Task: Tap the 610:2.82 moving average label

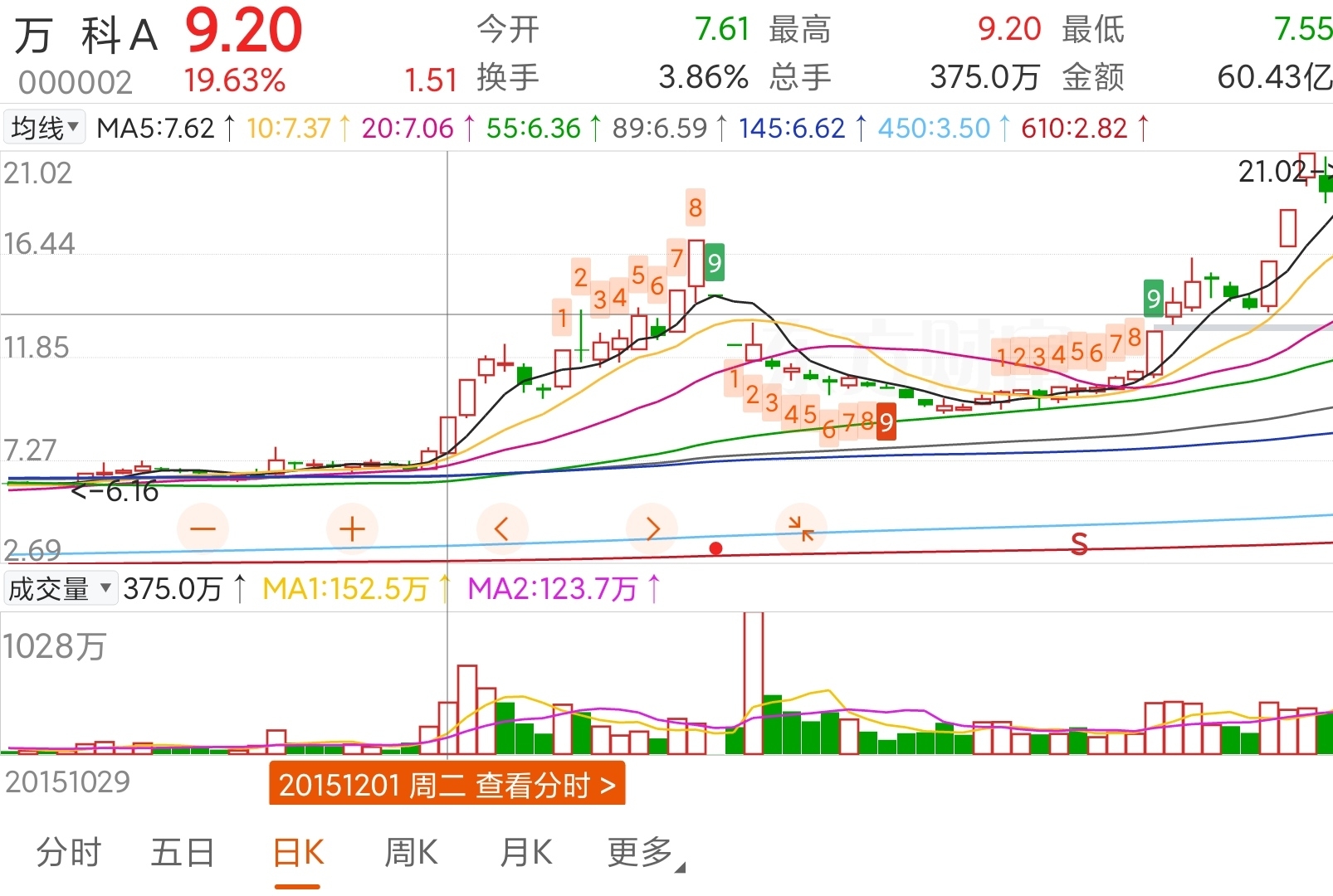Action: (1074, 128)
